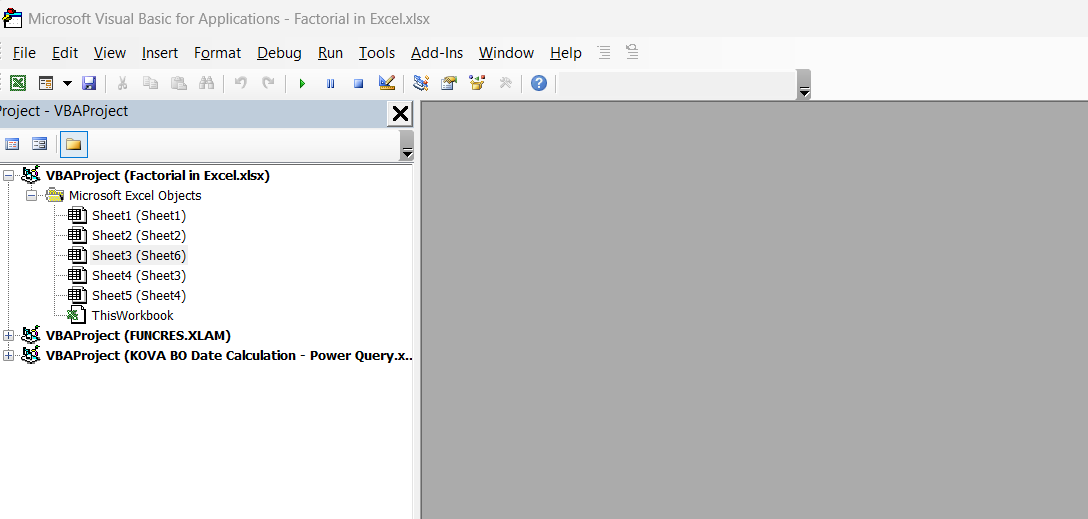Select VBAProject (FUNCRES.XLAM) label
The image size is (1088, 519).
[138, 335]
